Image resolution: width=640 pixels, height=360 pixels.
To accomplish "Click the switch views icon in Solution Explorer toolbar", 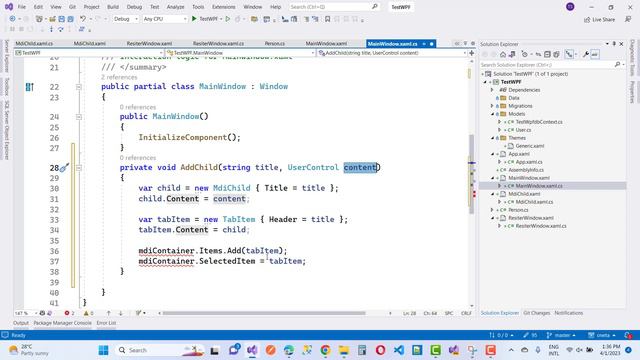I will (512, 54).
